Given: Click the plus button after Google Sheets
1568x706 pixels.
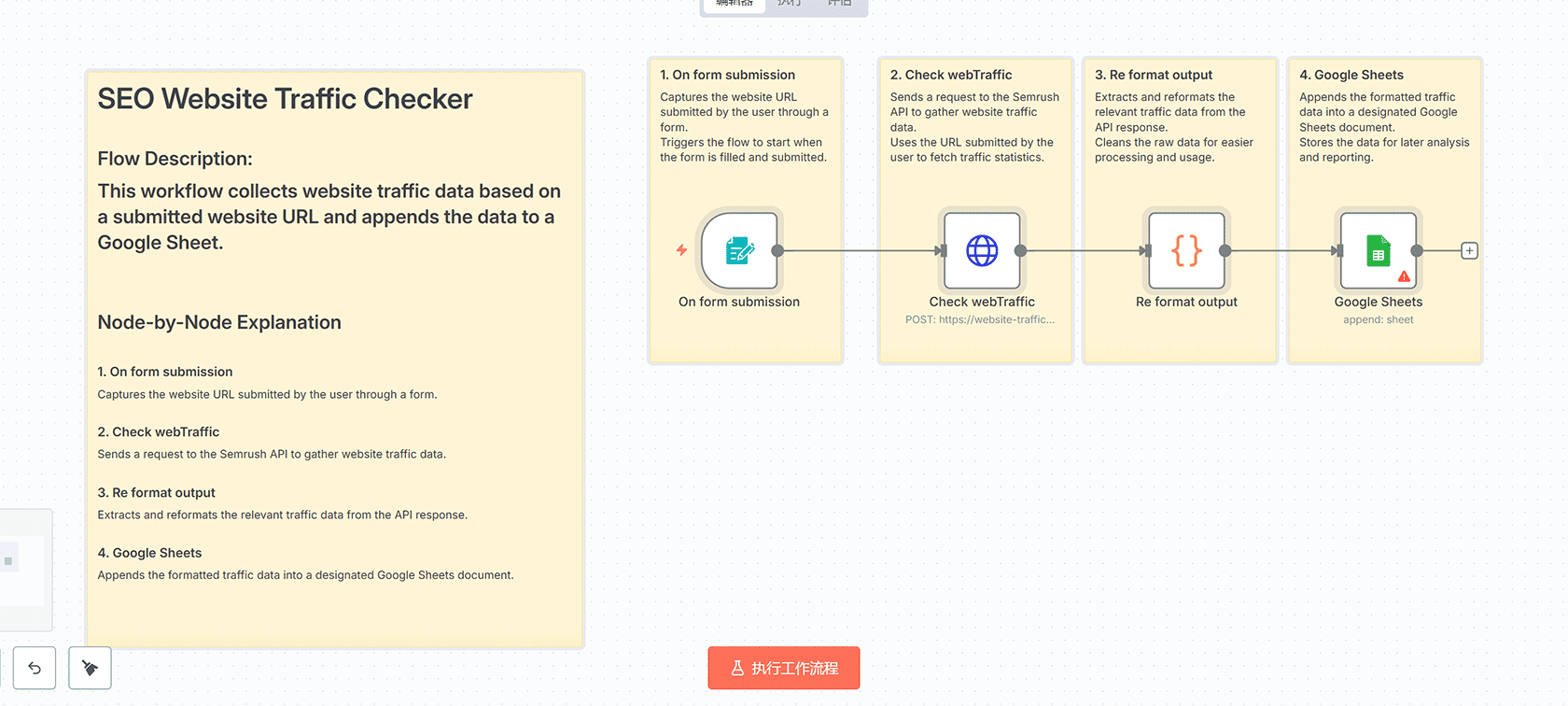Looking at the screenshot, I should pos(1469,250).
